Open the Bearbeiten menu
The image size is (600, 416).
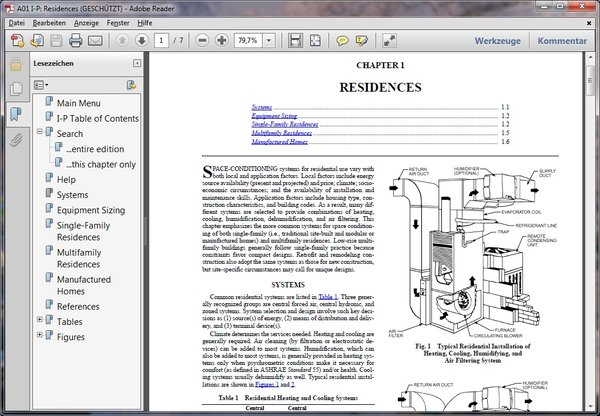click(x=48, y=21)
